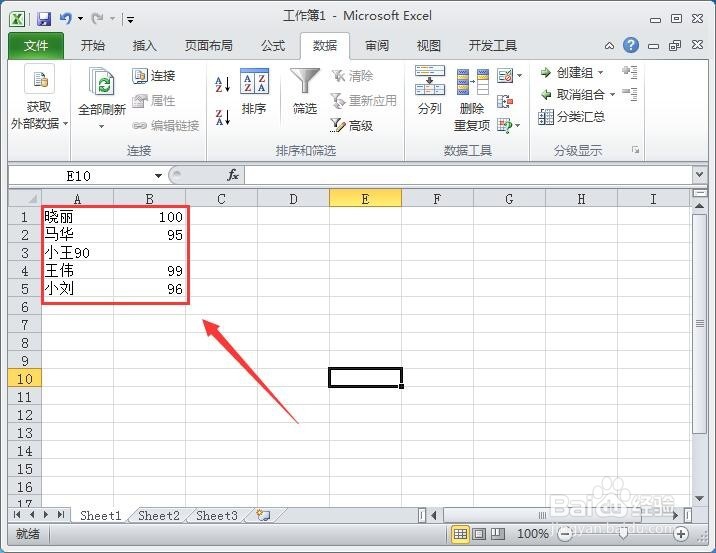
Task: Switch to the 开始 home tab
Action: (93, 46)
